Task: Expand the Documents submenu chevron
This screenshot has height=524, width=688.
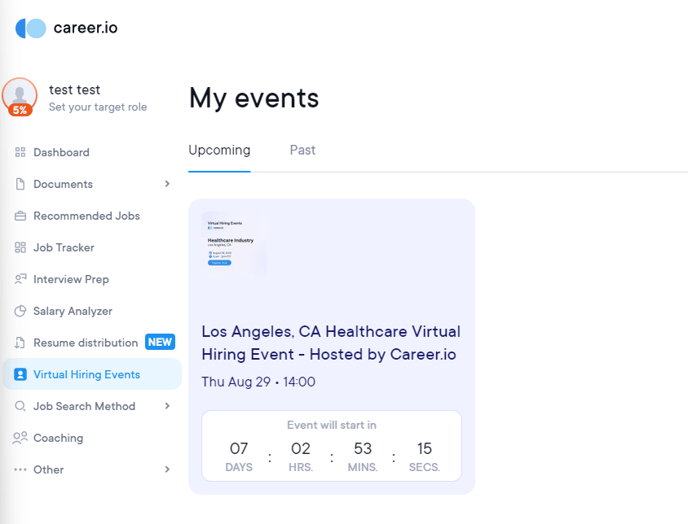Action: coord(167,184)
